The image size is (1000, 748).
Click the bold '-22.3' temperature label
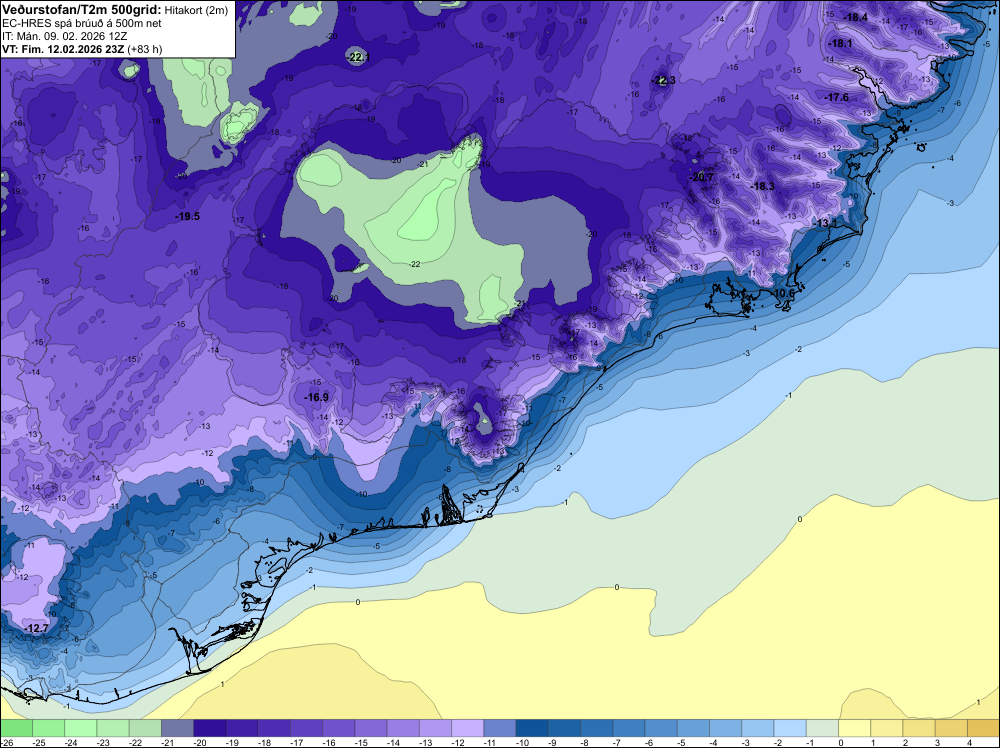pyautogui.click(x=664, y=80)
